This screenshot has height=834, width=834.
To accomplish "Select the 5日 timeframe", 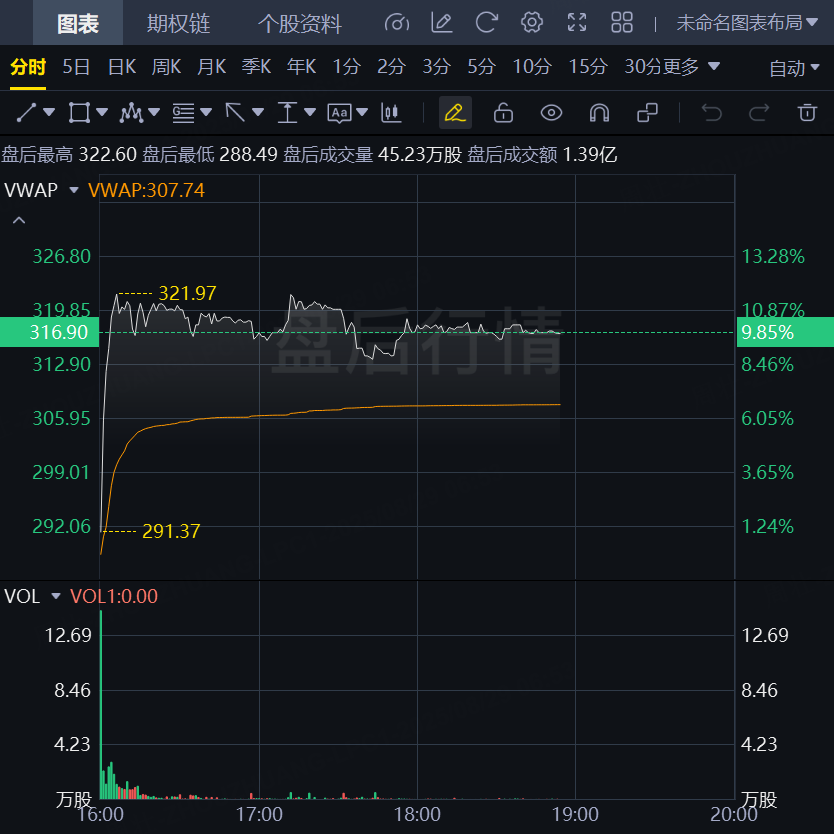I will (x=76, y=67).
